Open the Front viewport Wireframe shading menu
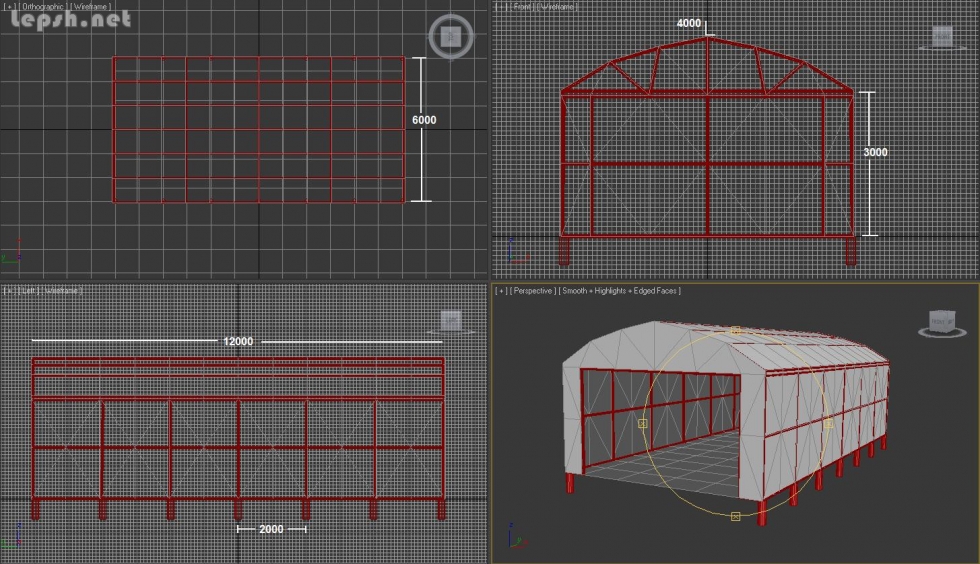The height and width of the screenshot is (564, 980). pyautogui.click(x=560, y=7)
